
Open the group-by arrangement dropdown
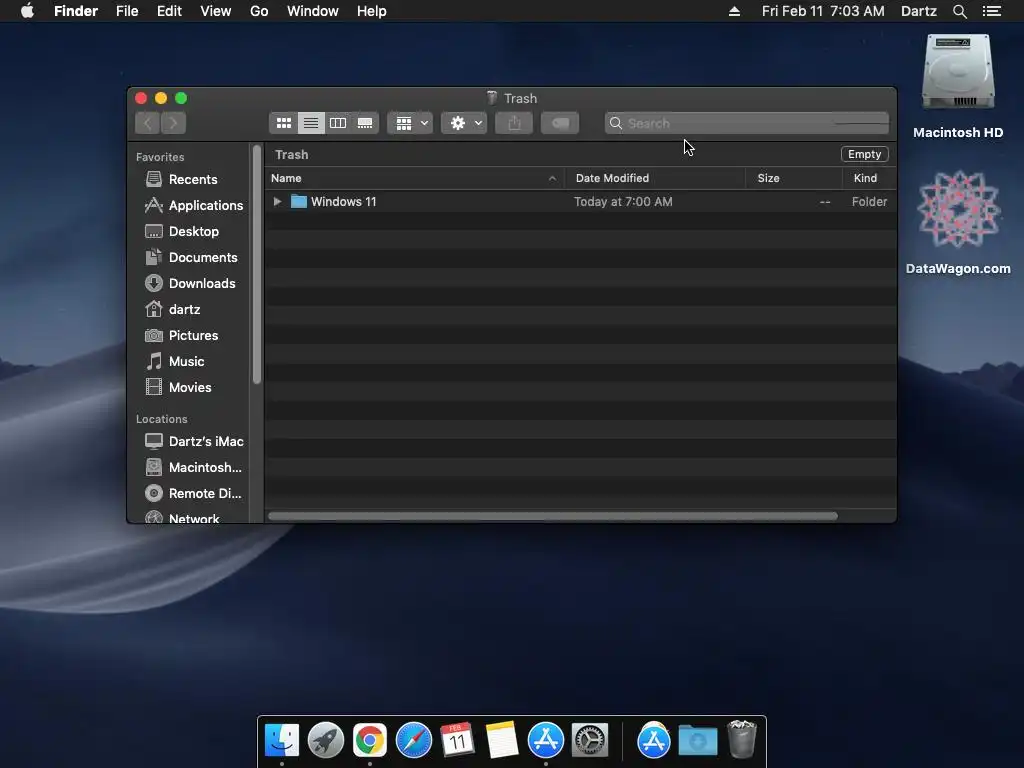click(411, 123)
